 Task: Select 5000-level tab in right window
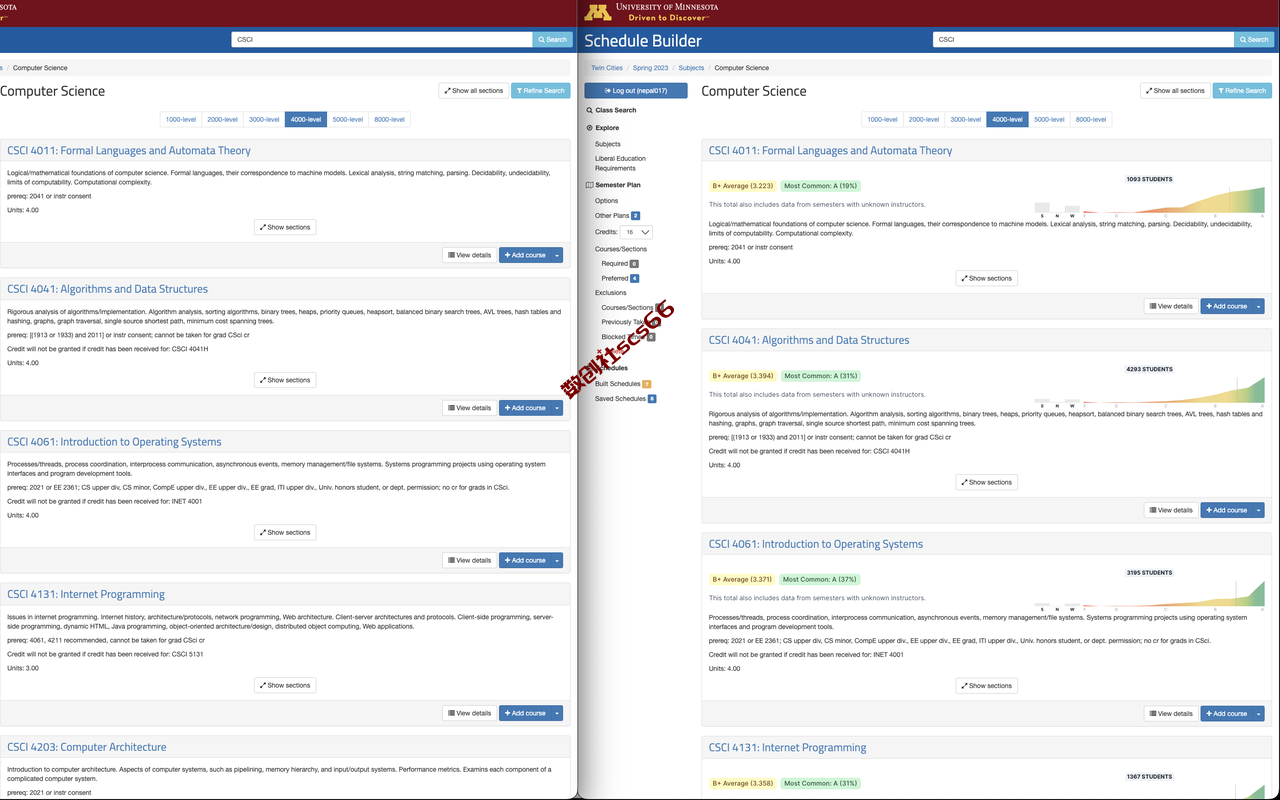[1050, 119]
